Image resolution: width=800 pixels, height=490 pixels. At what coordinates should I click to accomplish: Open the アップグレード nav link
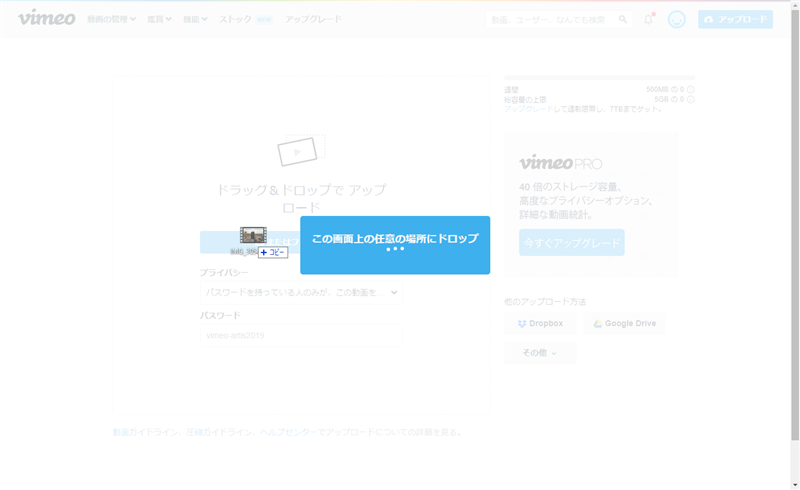click(x=313, y=19)
